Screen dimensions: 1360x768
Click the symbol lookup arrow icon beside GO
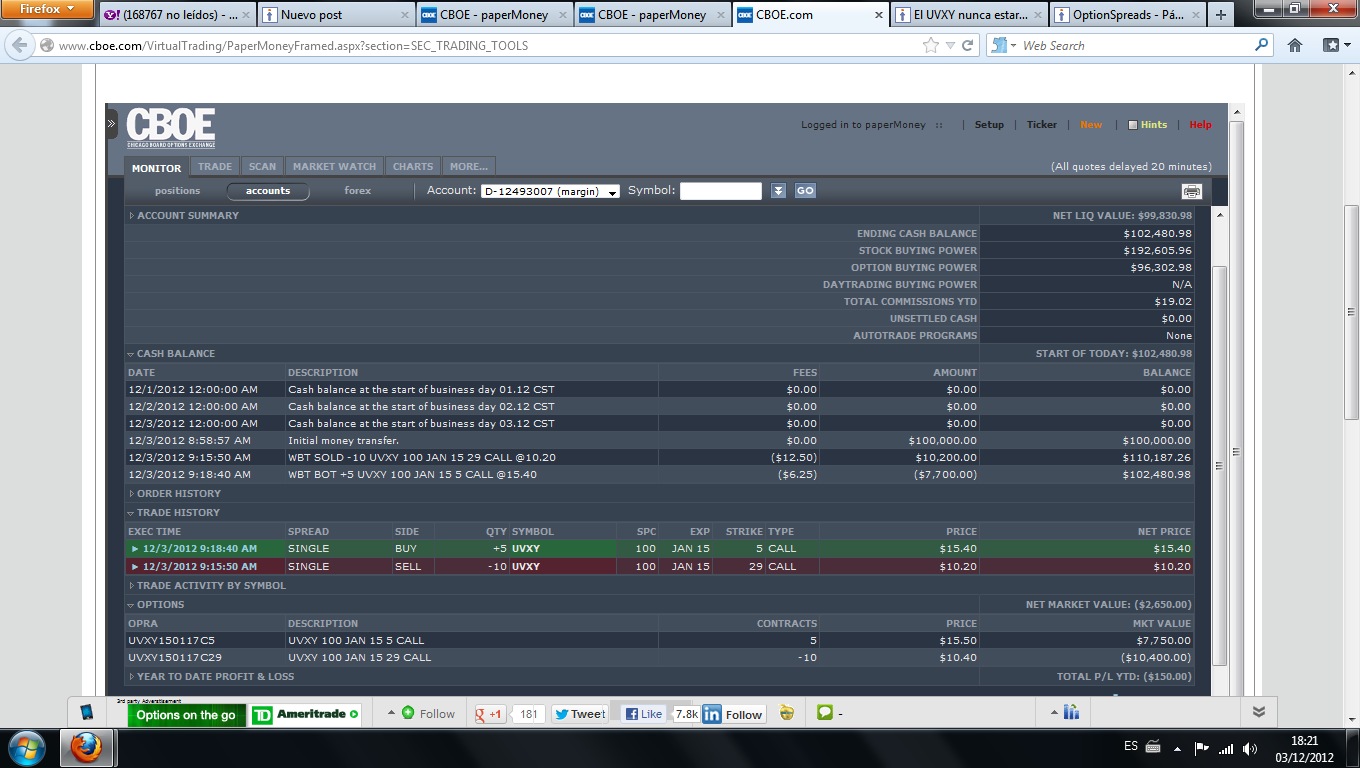(x=779, y=191)
